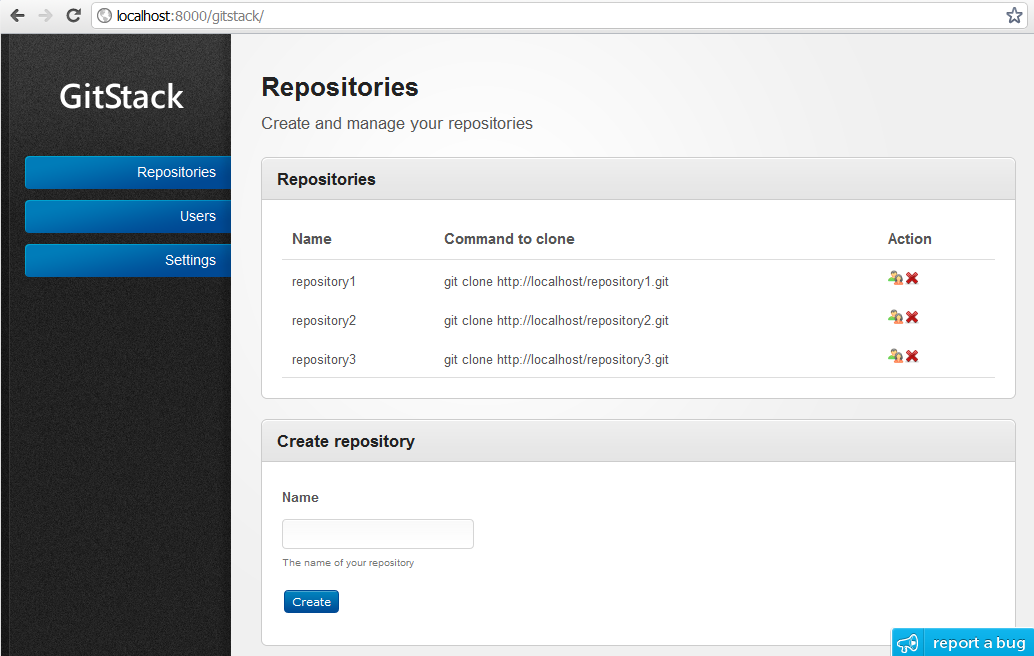The height and width of the screenshot is (656, 1034).
Task: Click users icon beside repository3
Action: click(895, 356)
